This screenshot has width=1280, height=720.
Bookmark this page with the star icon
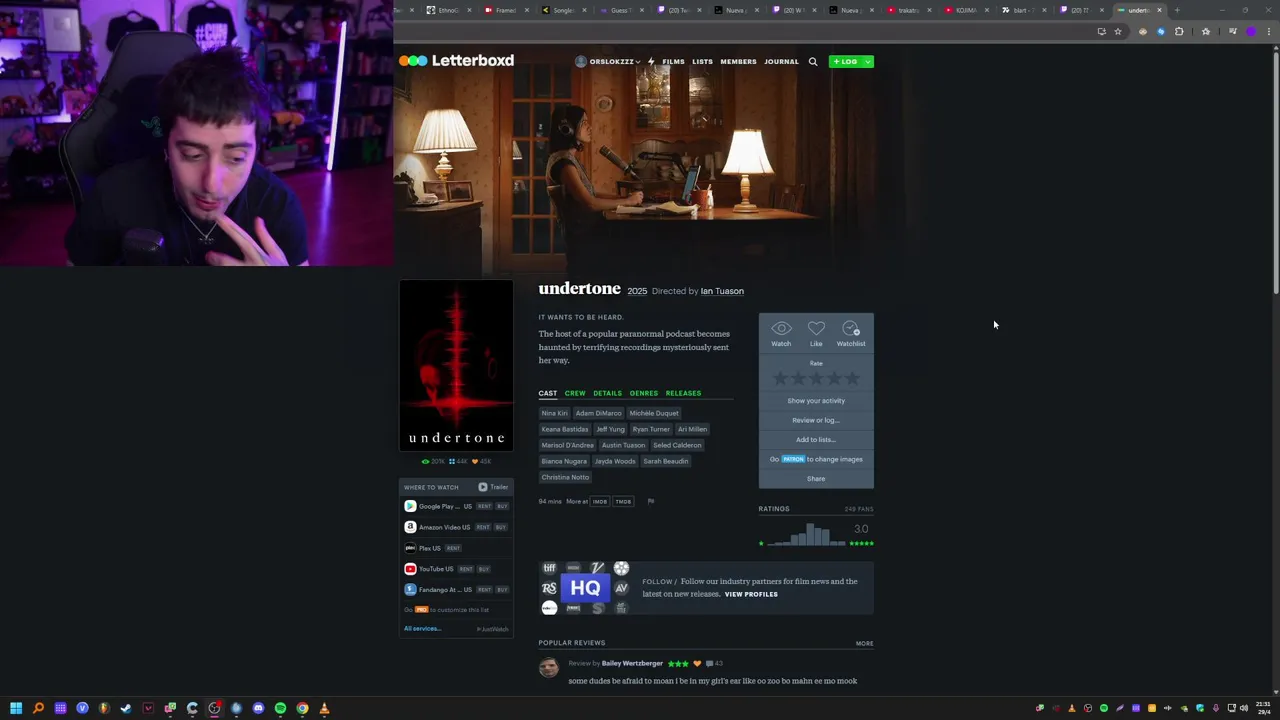1118,31
